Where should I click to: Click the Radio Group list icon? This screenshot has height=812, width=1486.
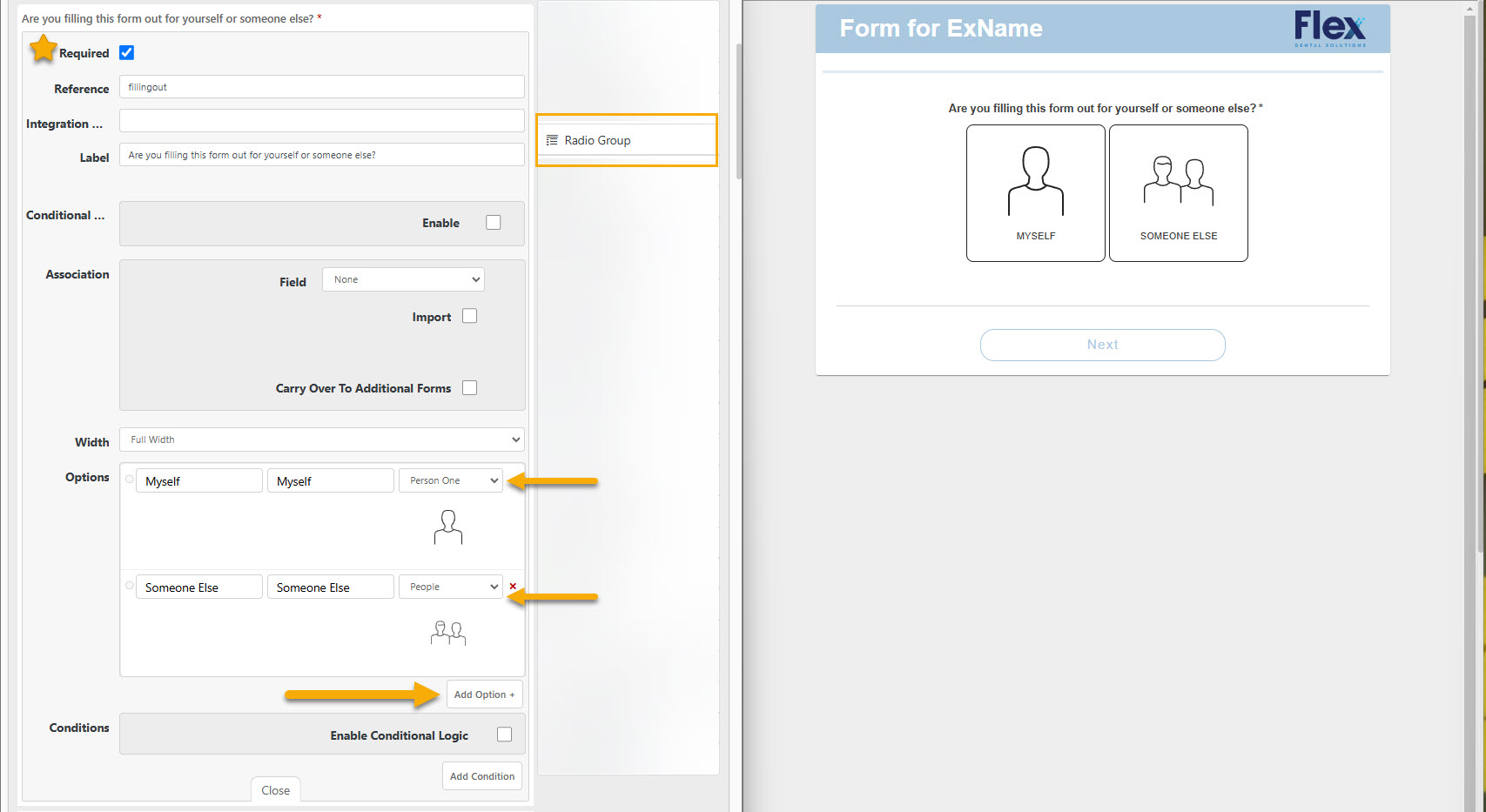pyautogui.click(x=552, y=140)
